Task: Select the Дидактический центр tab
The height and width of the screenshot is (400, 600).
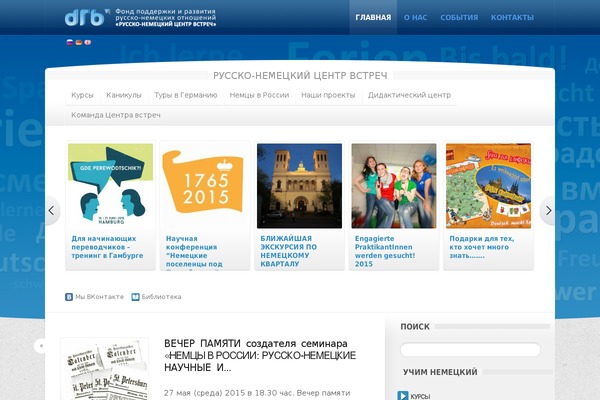Action: 409,95
